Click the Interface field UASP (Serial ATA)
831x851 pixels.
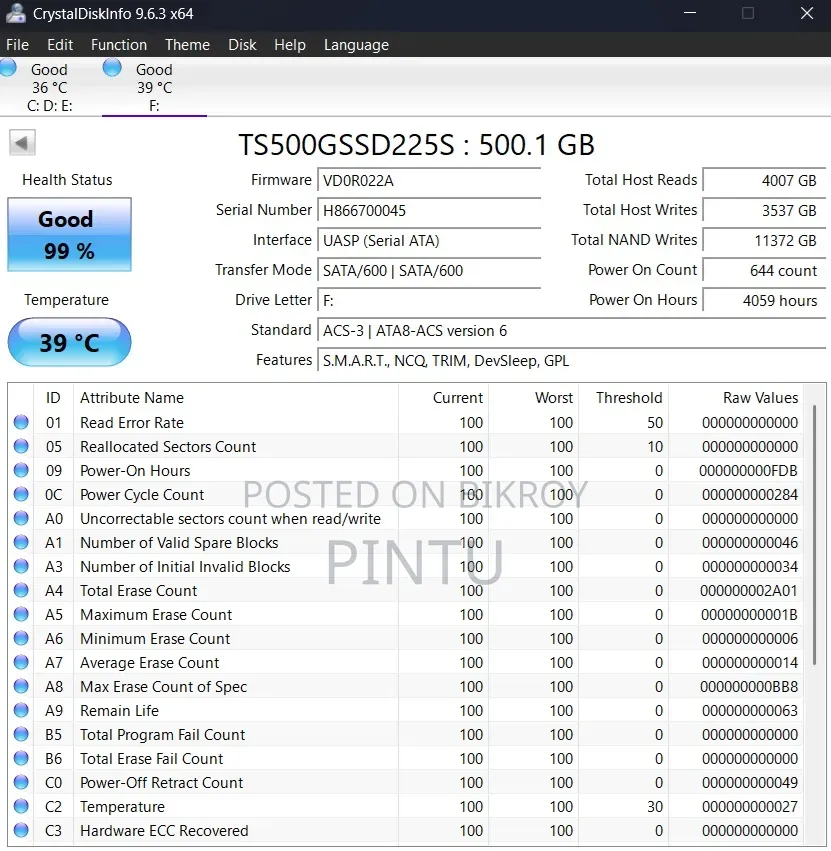coord(429,240)
